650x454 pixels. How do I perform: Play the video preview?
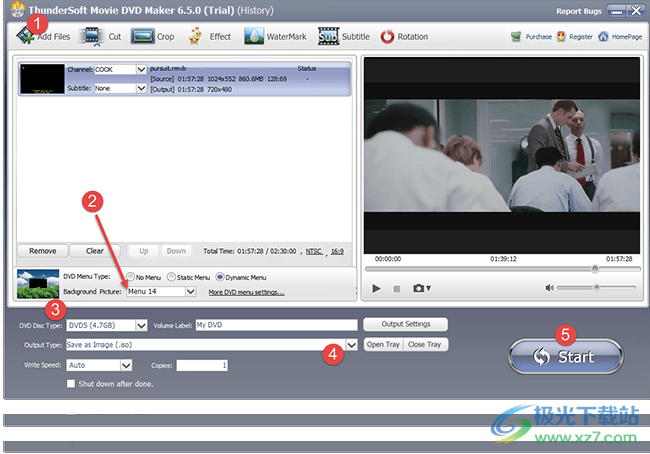[x=376, y=288]
